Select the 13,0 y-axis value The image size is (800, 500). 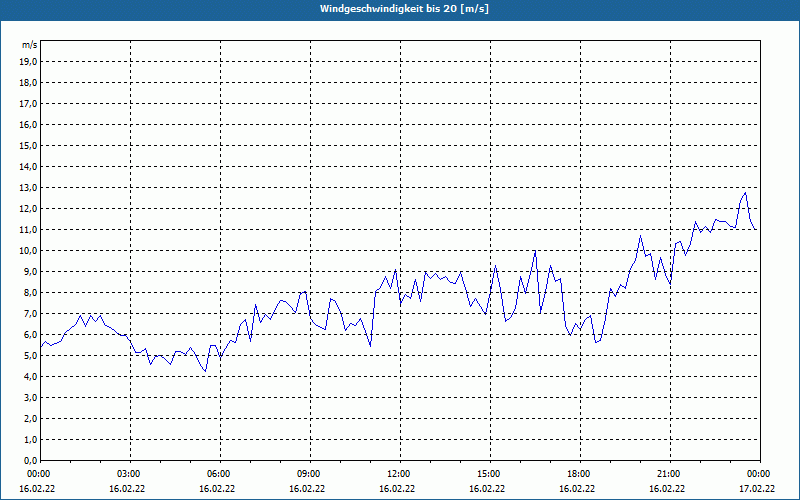[28, 188]
